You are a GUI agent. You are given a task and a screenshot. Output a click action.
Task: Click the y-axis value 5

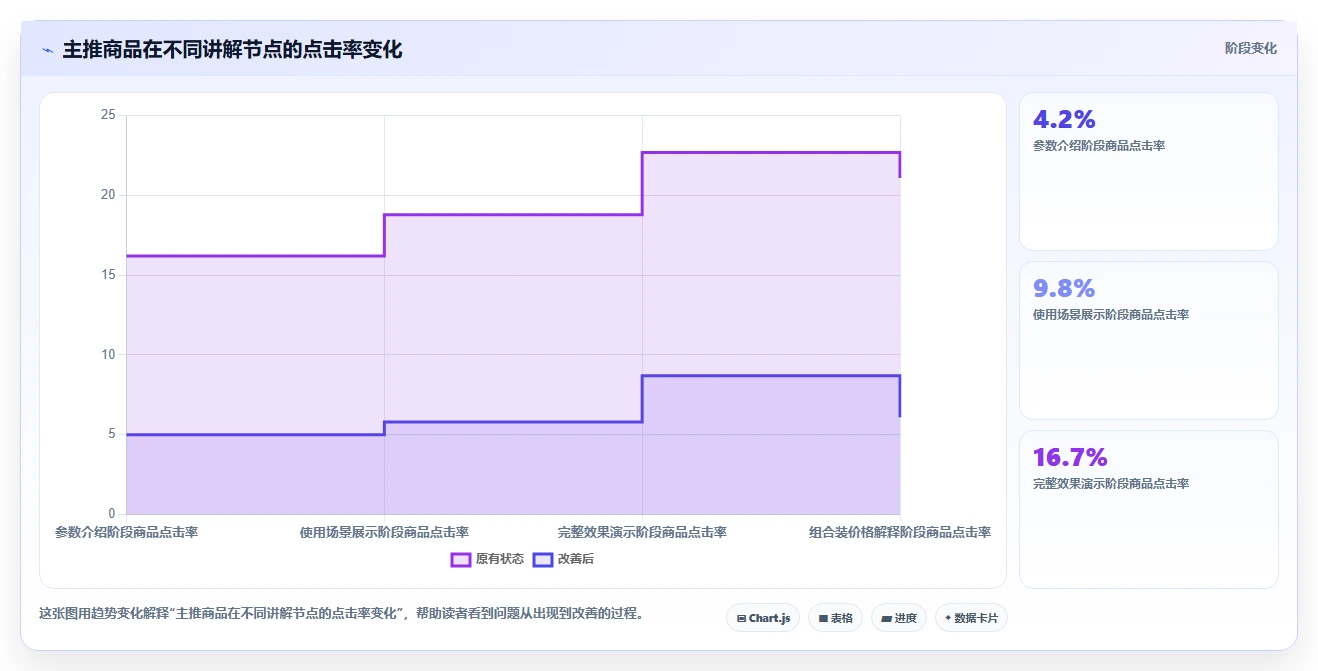112,434
